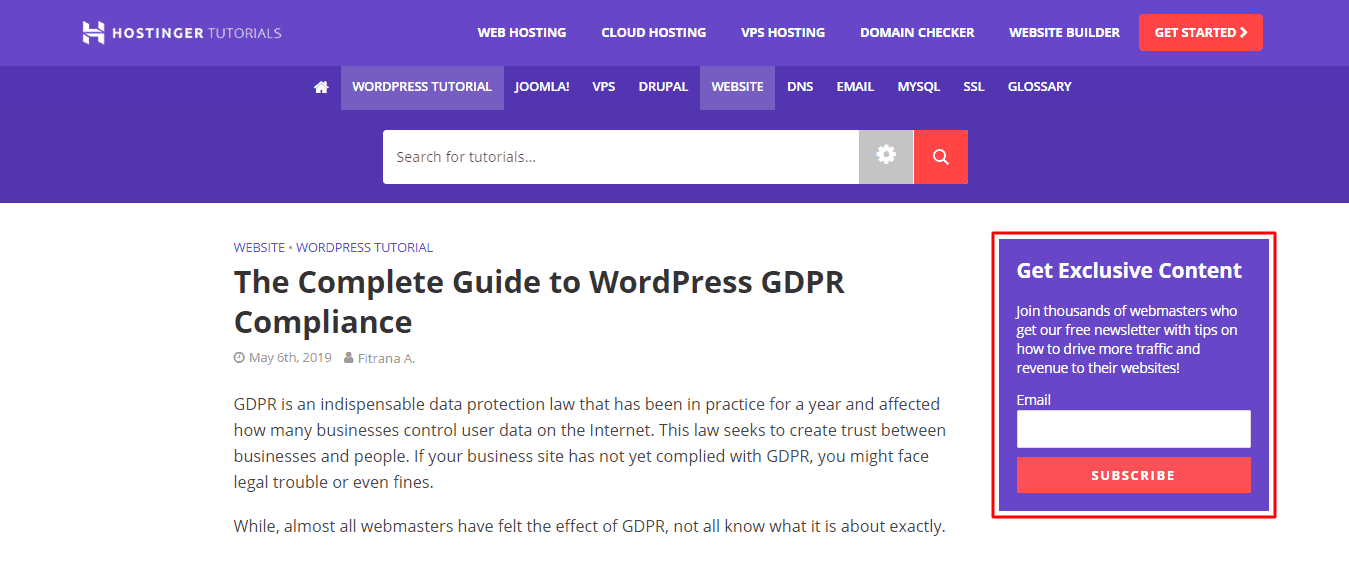1349x561 pixels.
Task: Click the WordPress Tutorial breadcrumb link above title
Action: [365, 247]
